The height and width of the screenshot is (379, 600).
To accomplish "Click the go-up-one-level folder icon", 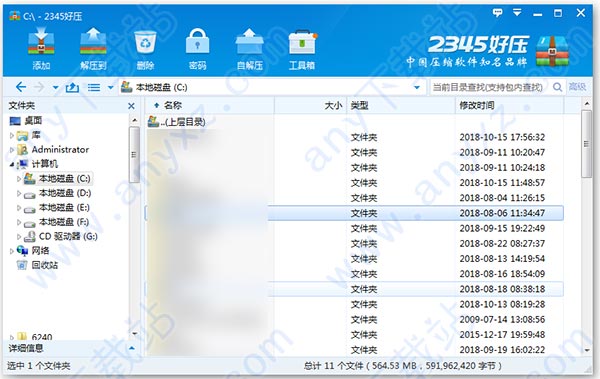I will pos(72,88).
